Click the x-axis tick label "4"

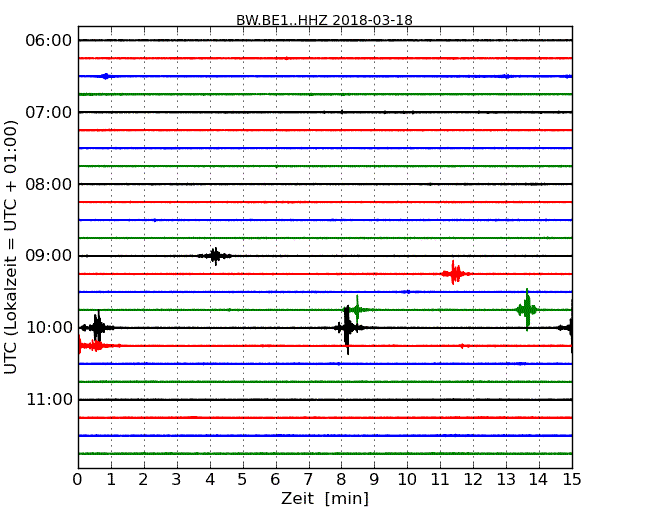[x=210, y=479]
